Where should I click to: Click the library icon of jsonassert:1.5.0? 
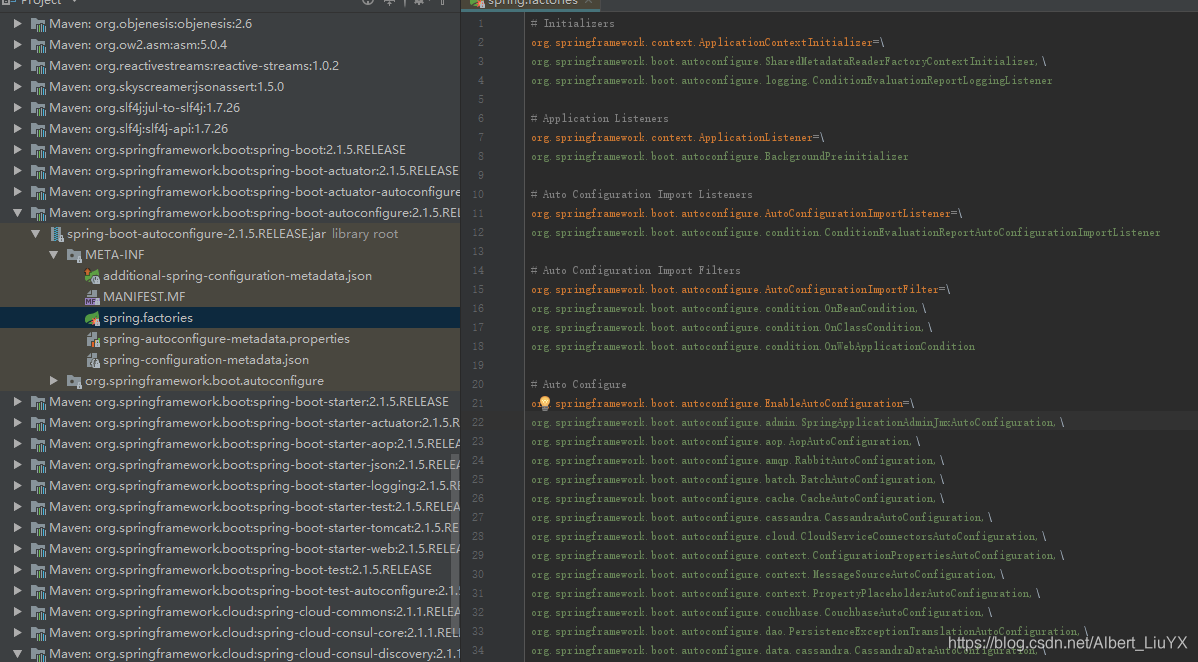click(x=38, y=87)
